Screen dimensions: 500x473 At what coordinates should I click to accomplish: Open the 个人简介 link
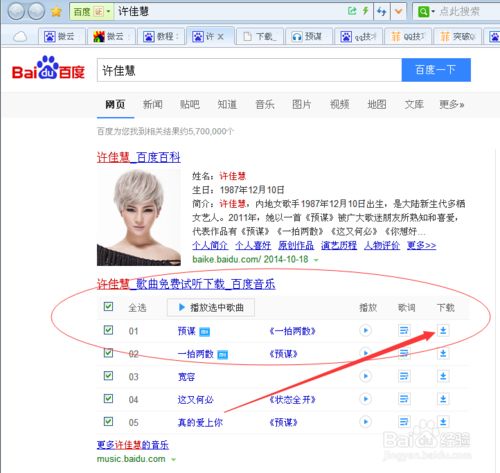[x=210, y=246]
